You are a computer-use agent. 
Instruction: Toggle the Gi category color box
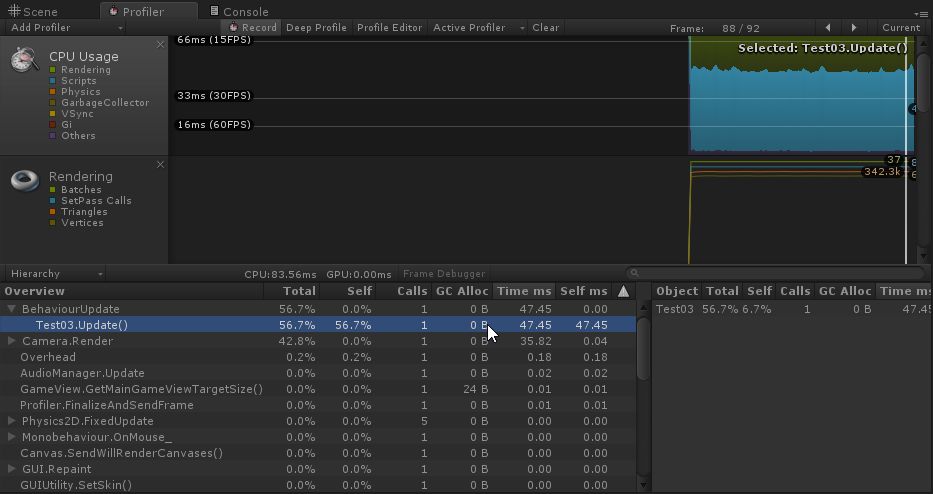tap(52, 124)
